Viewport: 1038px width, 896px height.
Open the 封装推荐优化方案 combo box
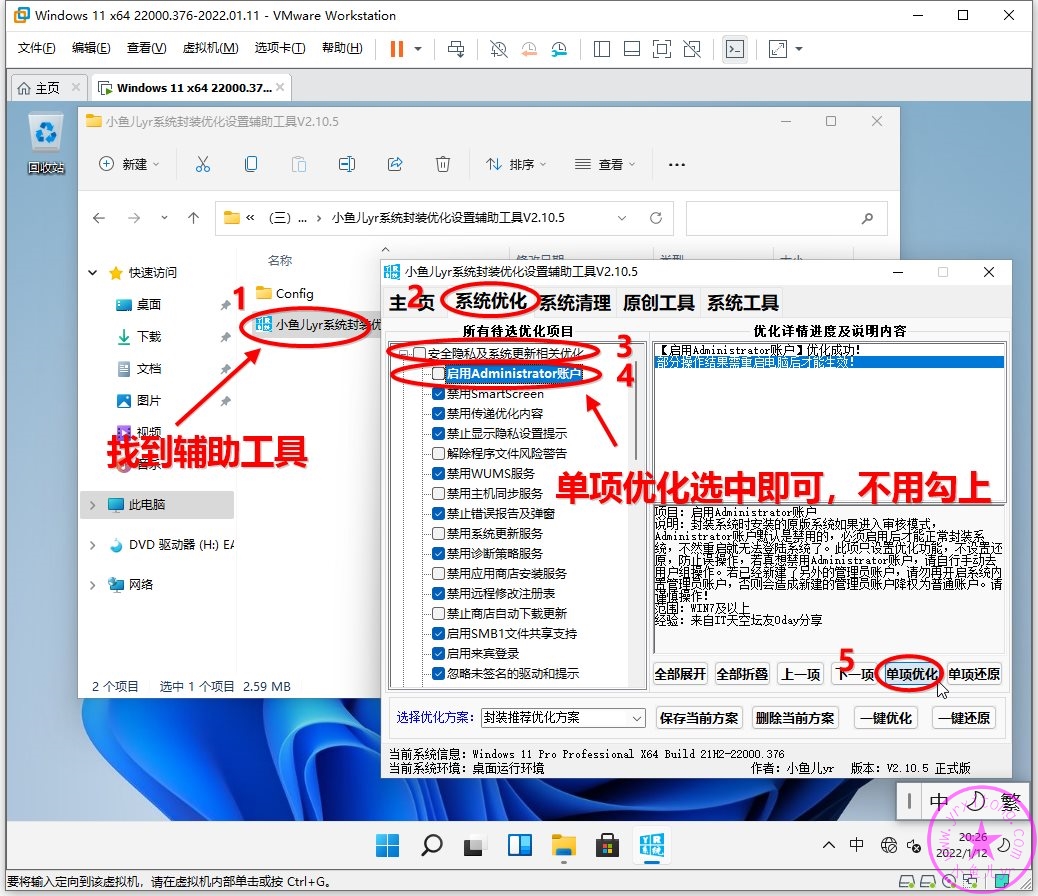point(563,718)
